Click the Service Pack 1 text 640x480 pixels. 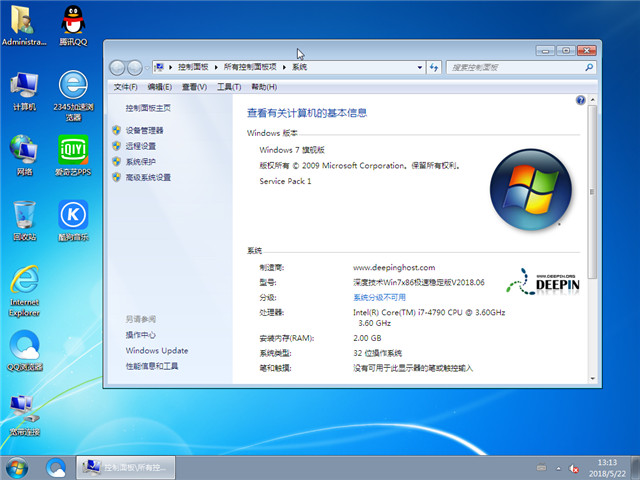click(x=285, y=181)
